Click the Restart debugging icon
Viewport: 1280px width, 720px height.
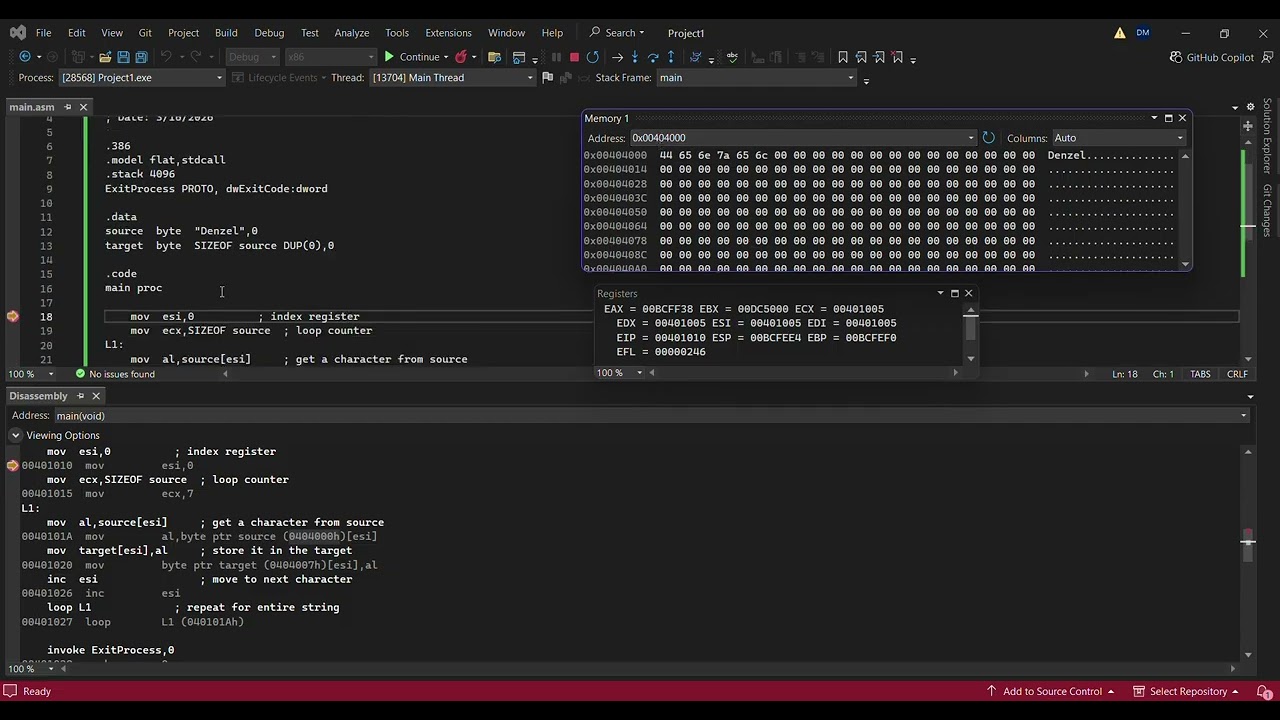593,57
